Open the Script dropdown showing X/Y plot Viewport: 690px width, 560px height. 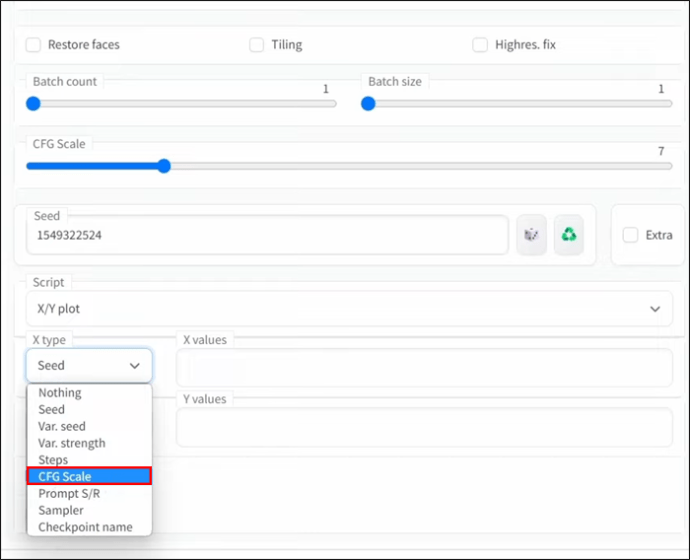pyautogui.click(x=349, y=309)
